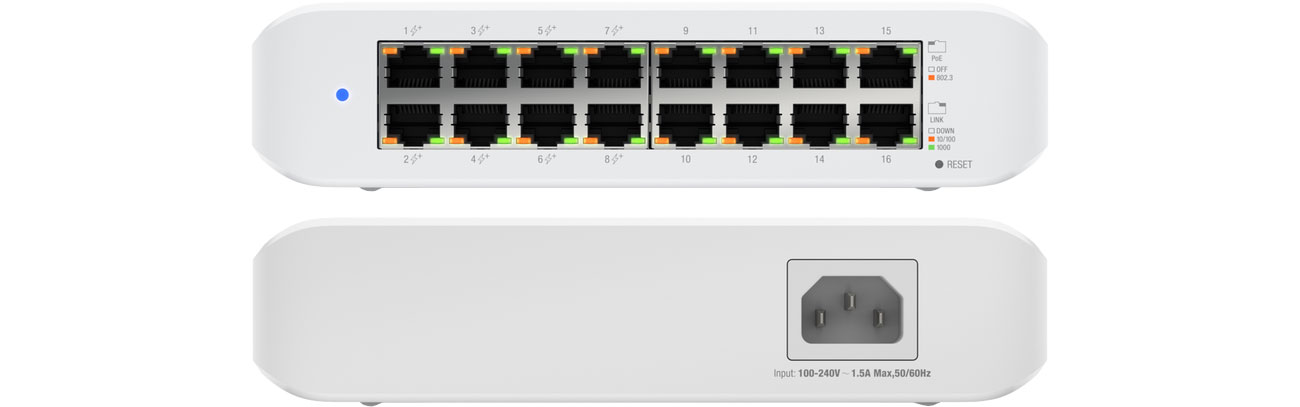Click the white OFF legend box
The height and width of the screenshot is (407, 1300).
pyautogui.click(x=932, y=68)
